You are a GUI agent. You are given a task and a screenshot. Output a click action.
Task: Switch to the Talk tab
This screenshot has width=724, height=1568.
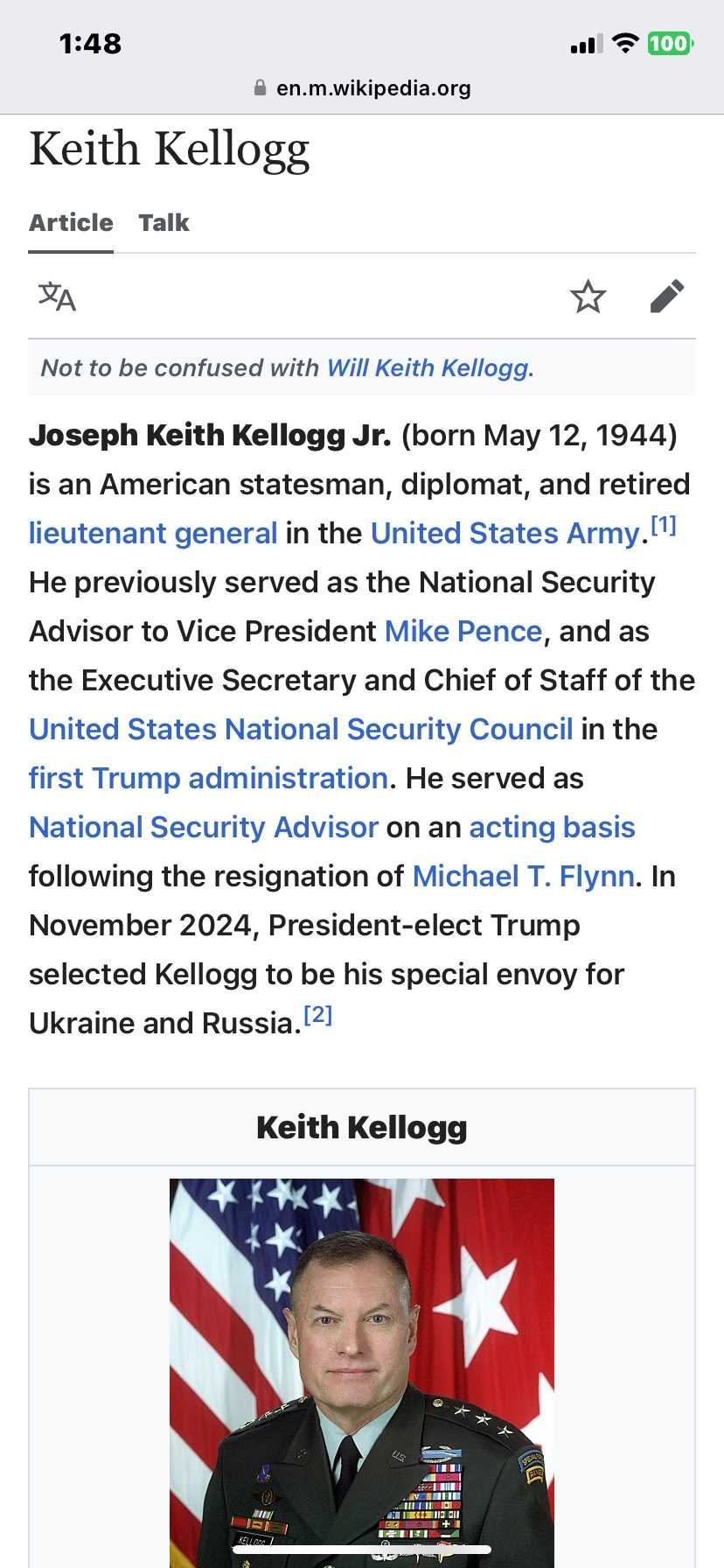164,222
